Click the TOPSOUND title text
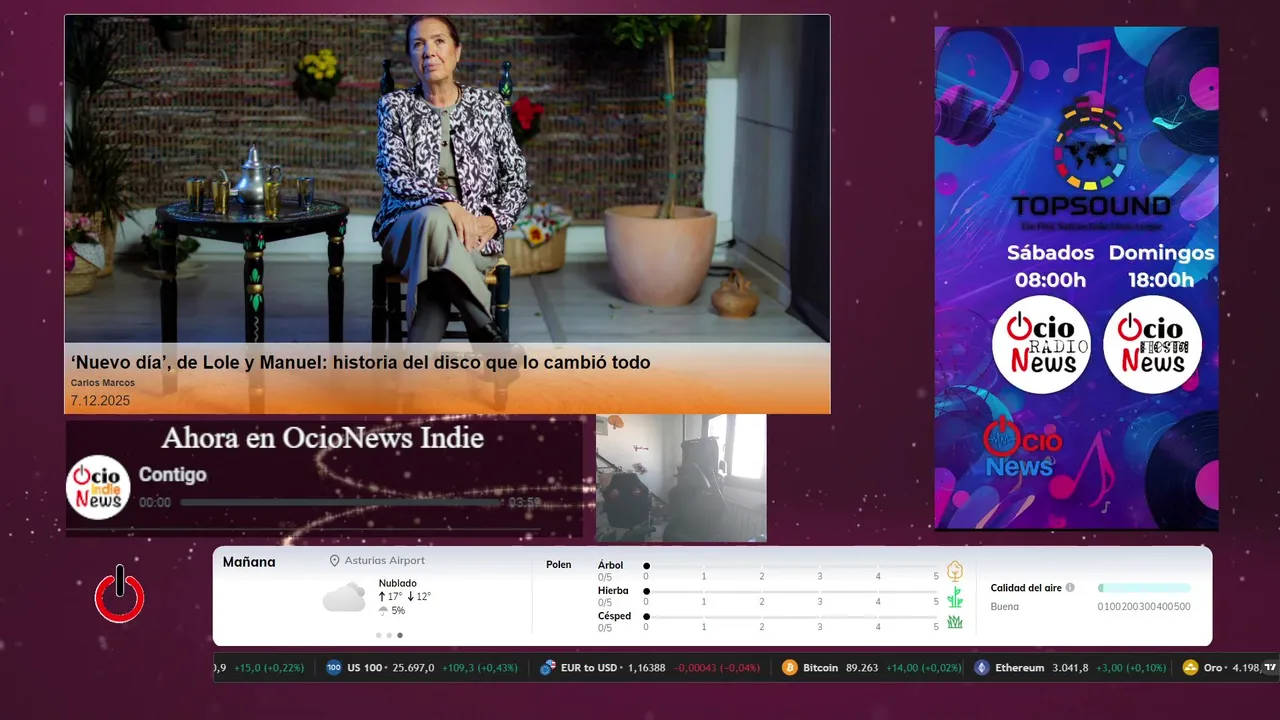 click(x=1090, y=207)
